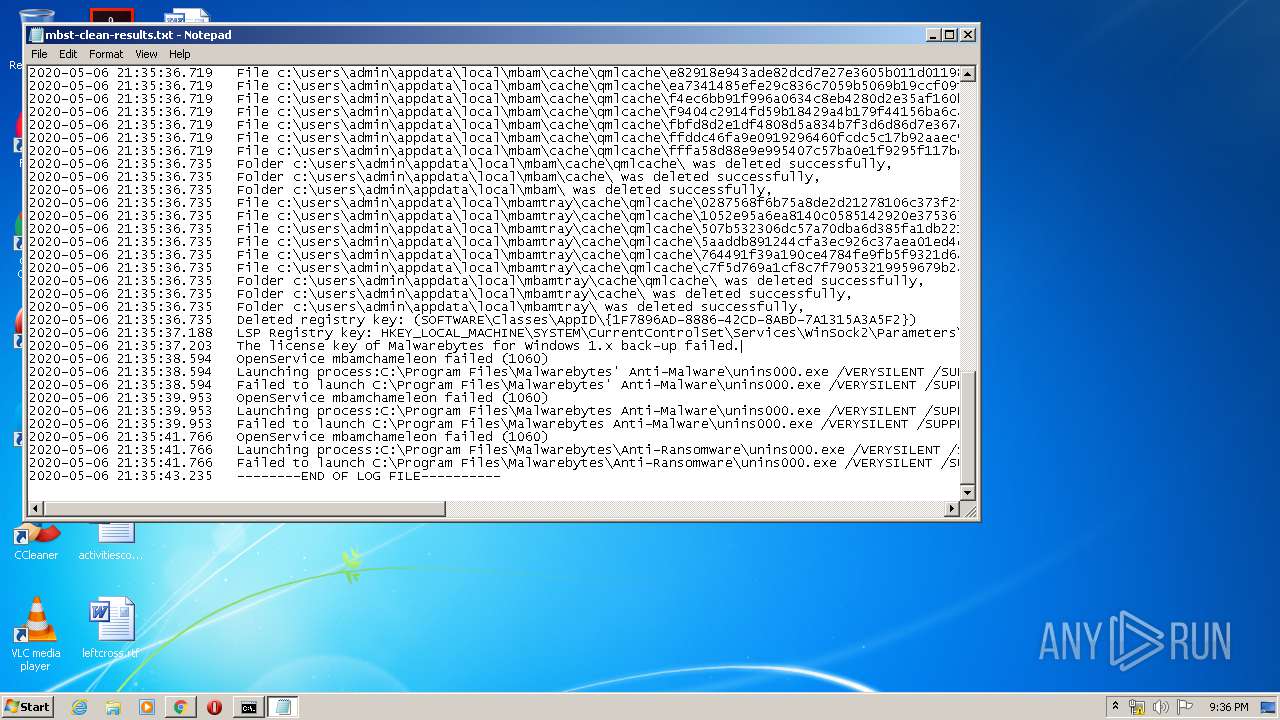Screen dimensions: 1280x720
Task: Switch to the Command Prompt taskbar button
Action: (248, 707)
